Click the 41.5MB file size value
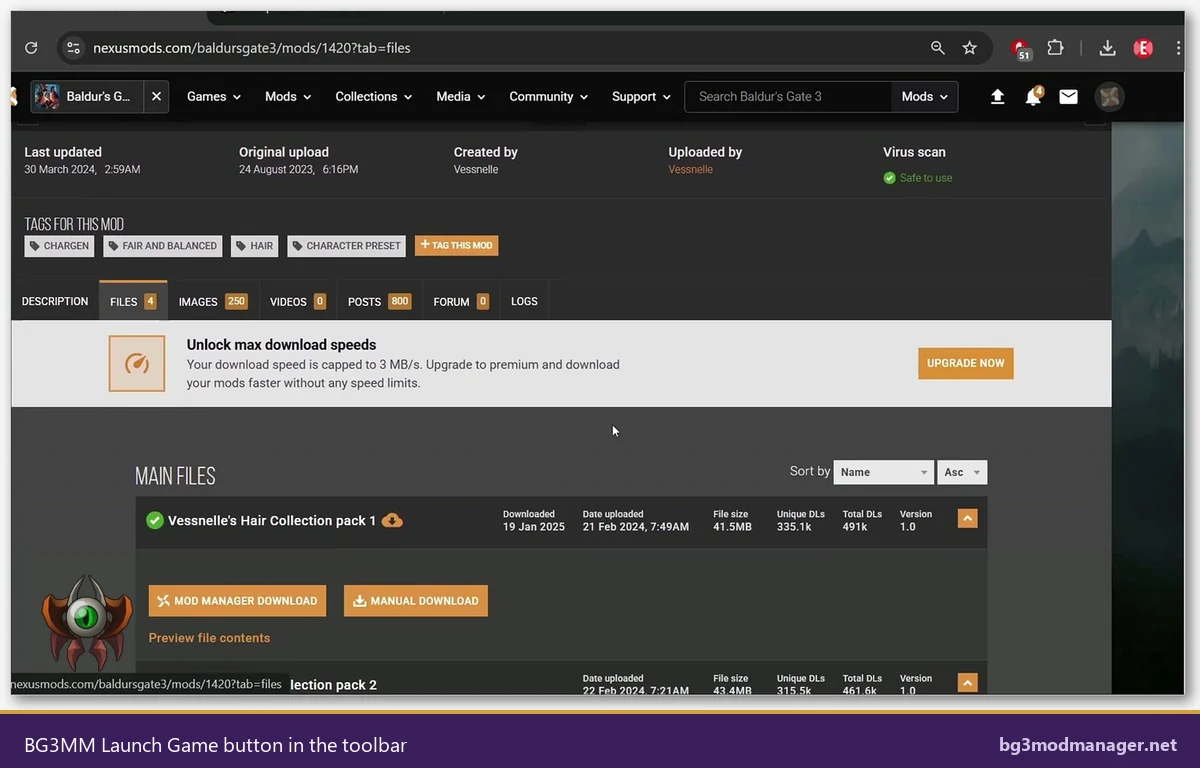 [732, 527]
